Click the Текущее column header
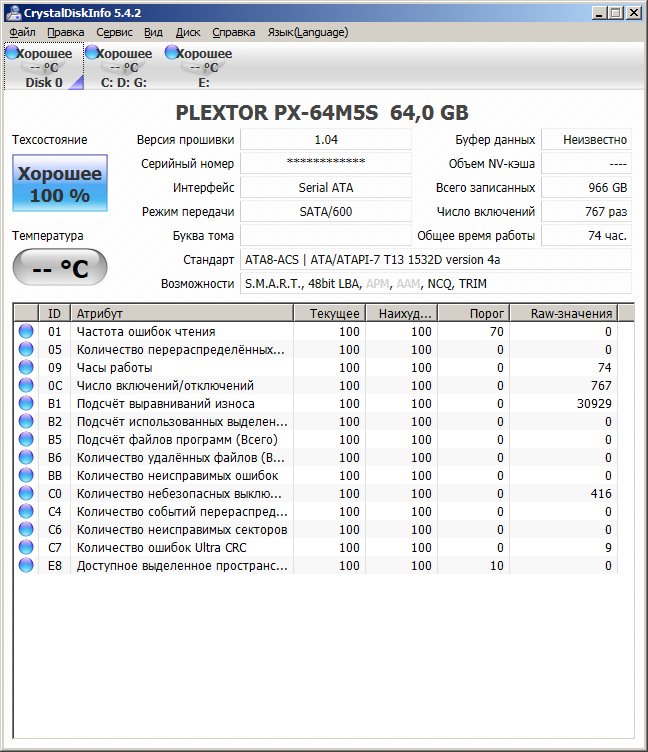This screenshot has height=752, width=648. coord(330,313)
